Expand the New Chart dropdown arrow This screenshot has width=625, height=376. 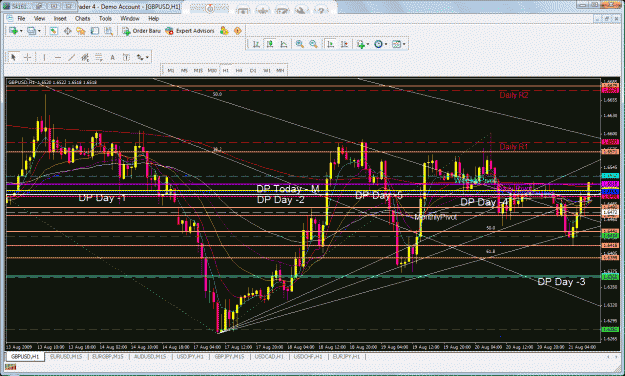(x=21, y=31)
